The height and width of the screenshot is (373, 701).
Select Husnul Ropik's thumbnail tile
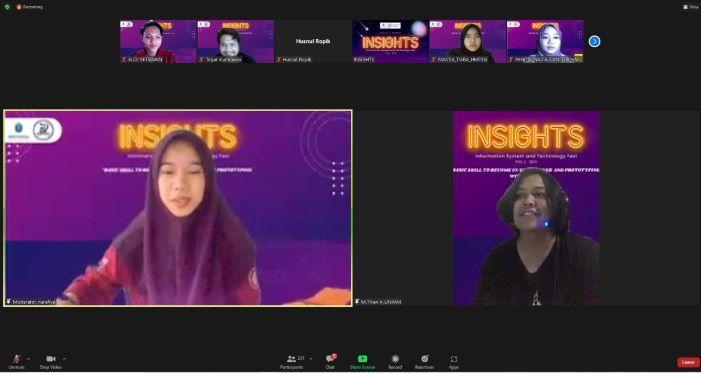[313, 41]
